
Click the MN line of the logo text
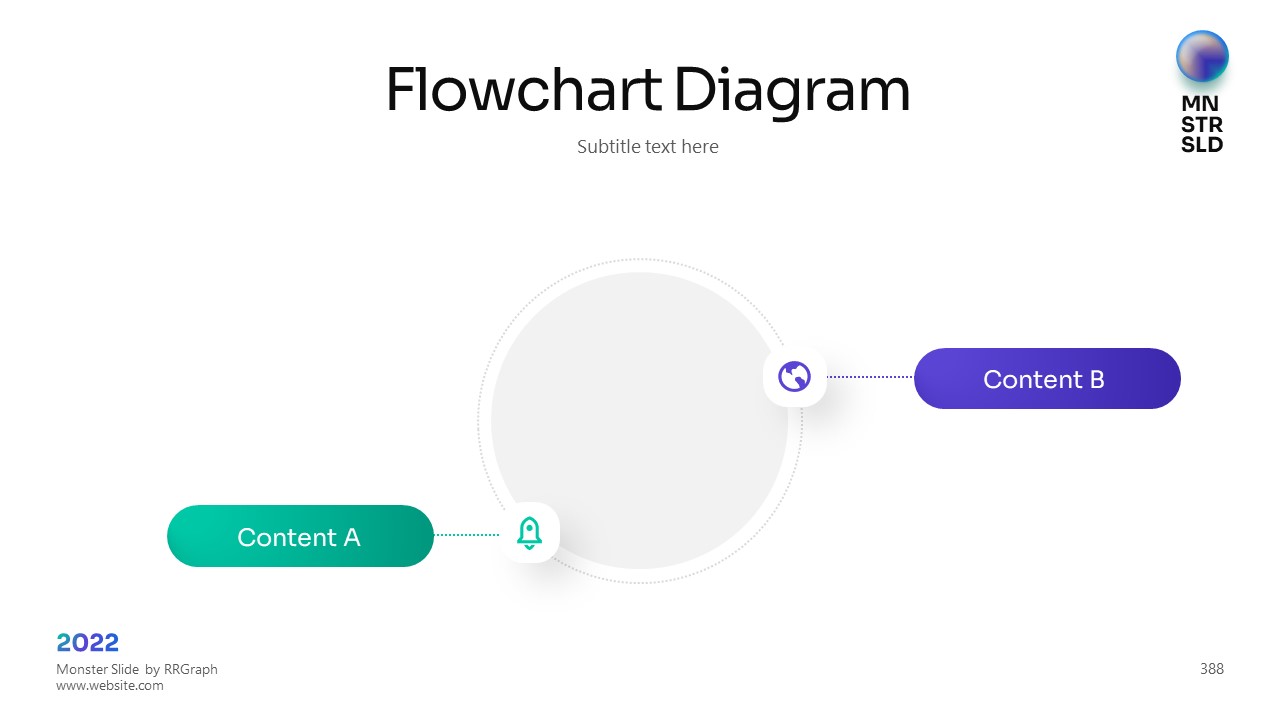coord(1200,104)
